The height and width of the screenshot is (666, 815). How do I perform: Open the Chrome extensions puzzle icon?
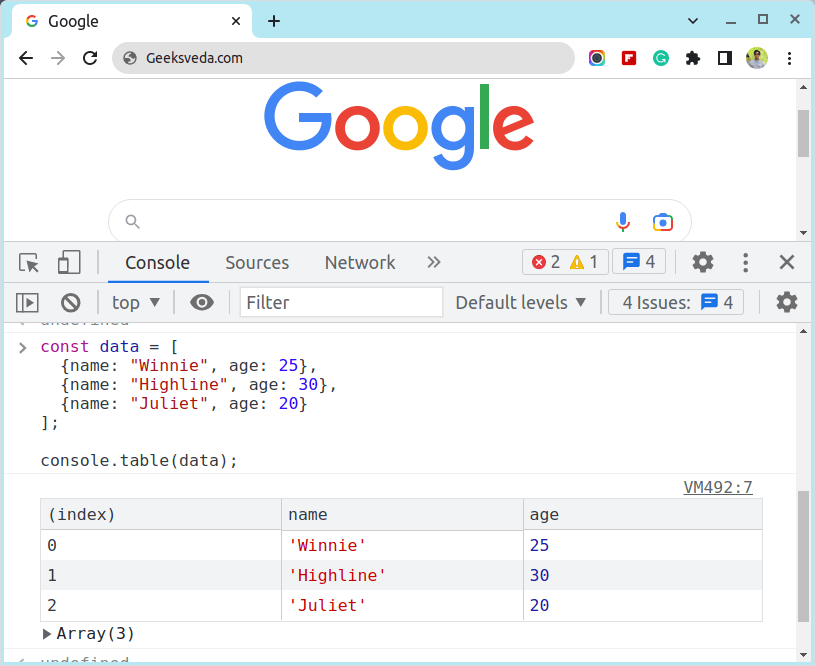[x=693, y=58]
